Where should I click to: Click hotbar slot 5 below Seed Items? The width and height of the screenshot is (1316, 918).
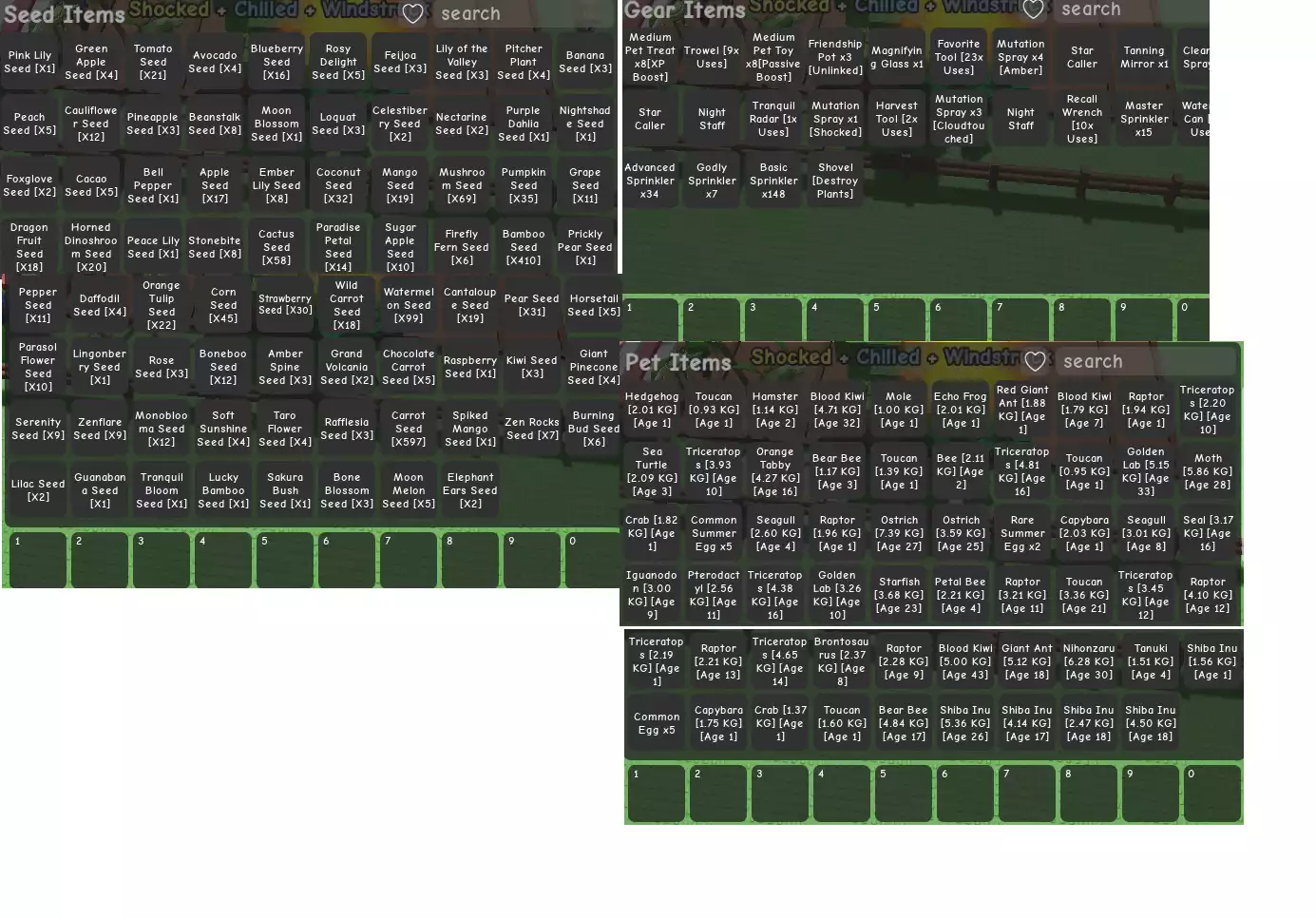[285, 561]
